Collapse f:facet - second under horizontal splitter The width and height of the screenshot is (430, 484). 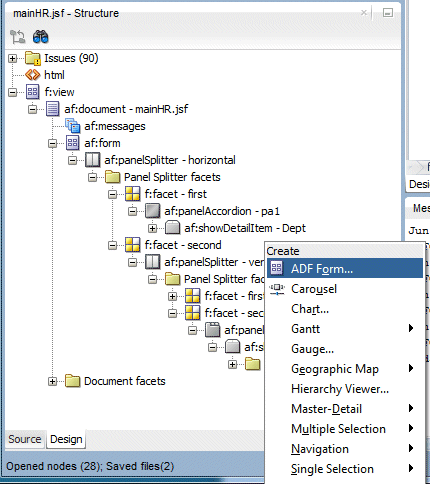click(x=112, y=245)
